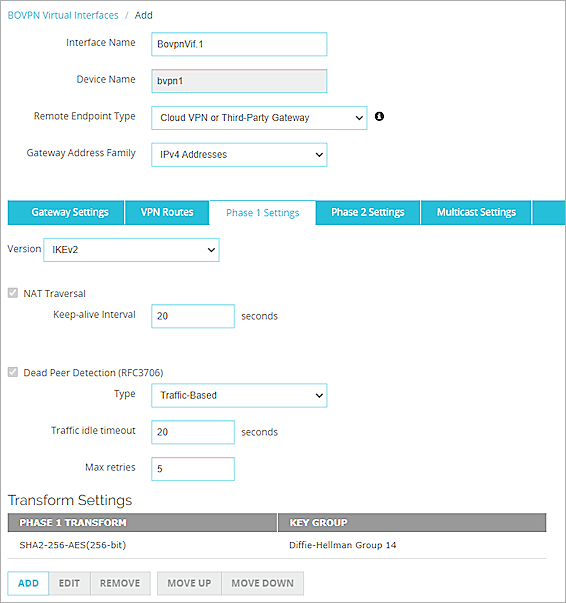
Task: Click the Keep-alive Interval field
Action: click(193, 316)
